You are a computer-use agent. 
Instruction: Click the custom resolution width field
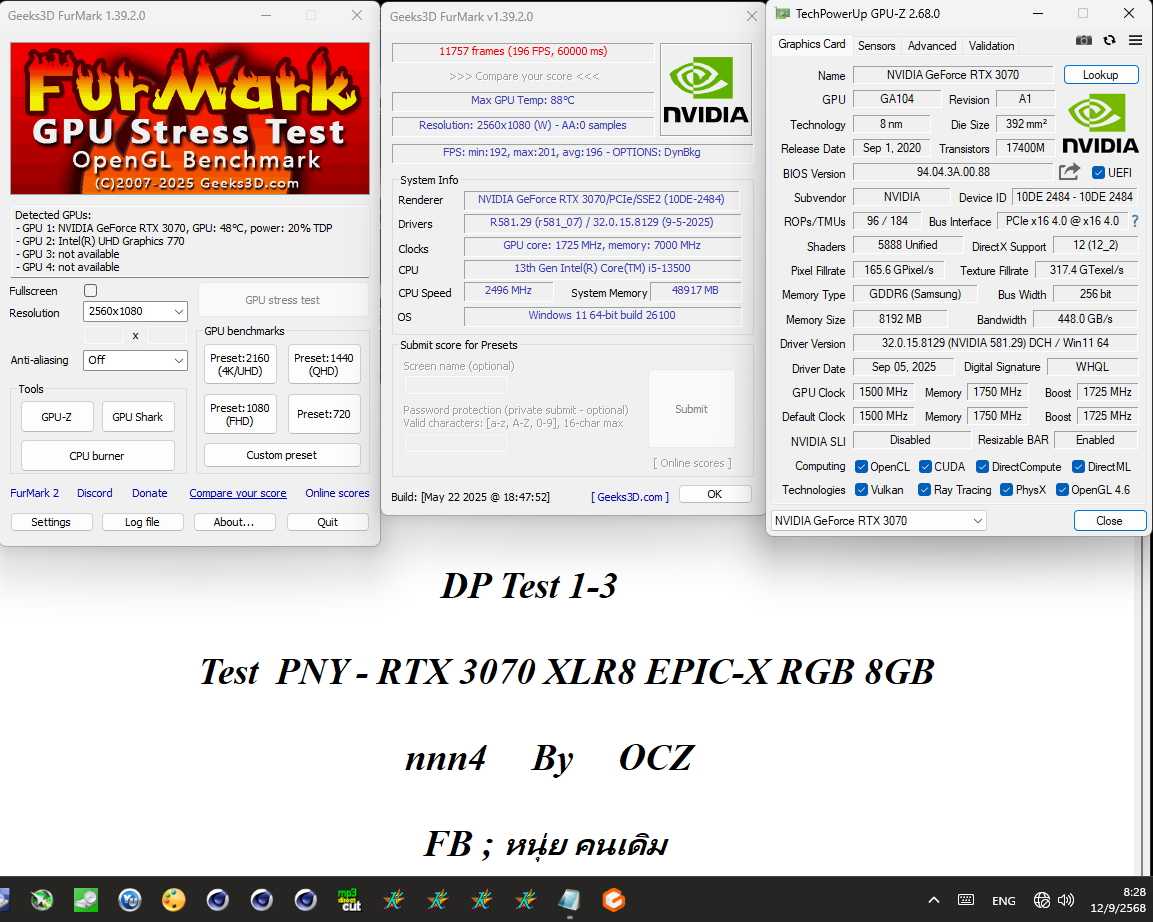click(104, 335)
